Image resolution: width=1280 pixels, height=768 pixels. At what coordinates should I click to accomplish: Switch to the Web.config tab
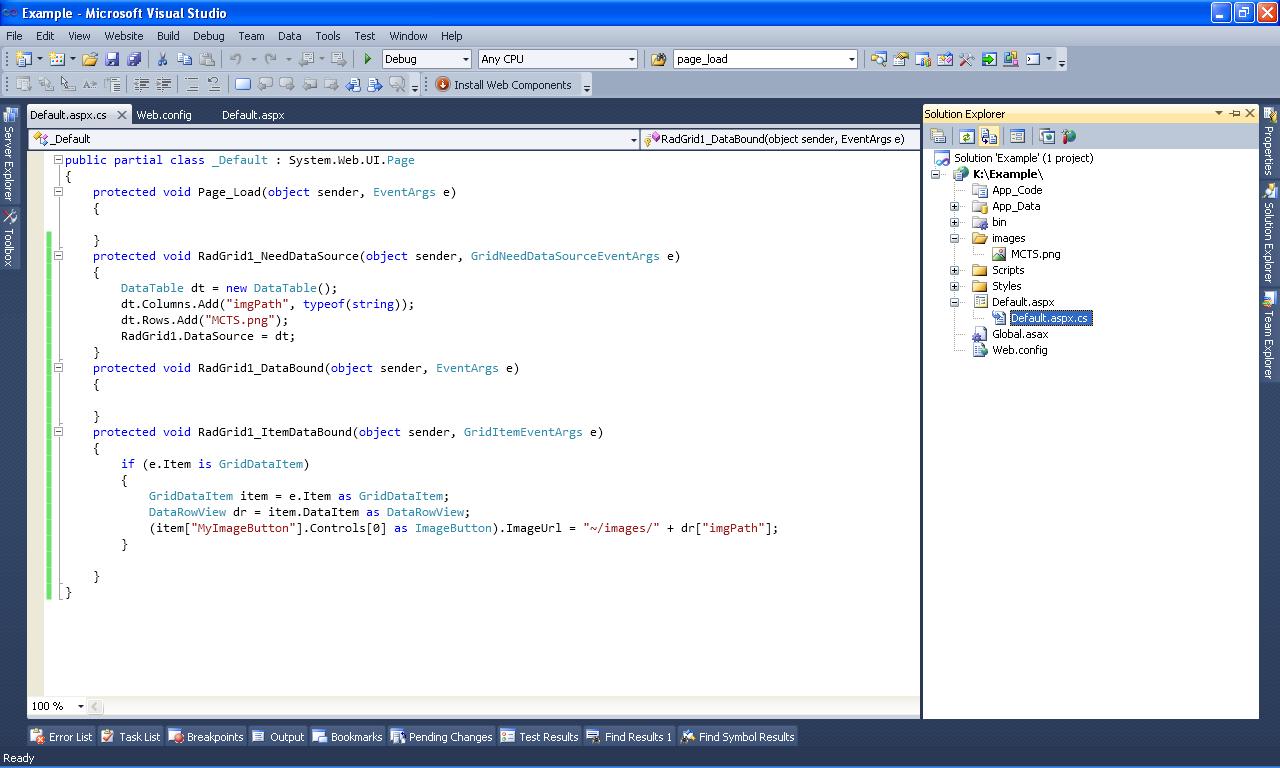click(164, 115)
